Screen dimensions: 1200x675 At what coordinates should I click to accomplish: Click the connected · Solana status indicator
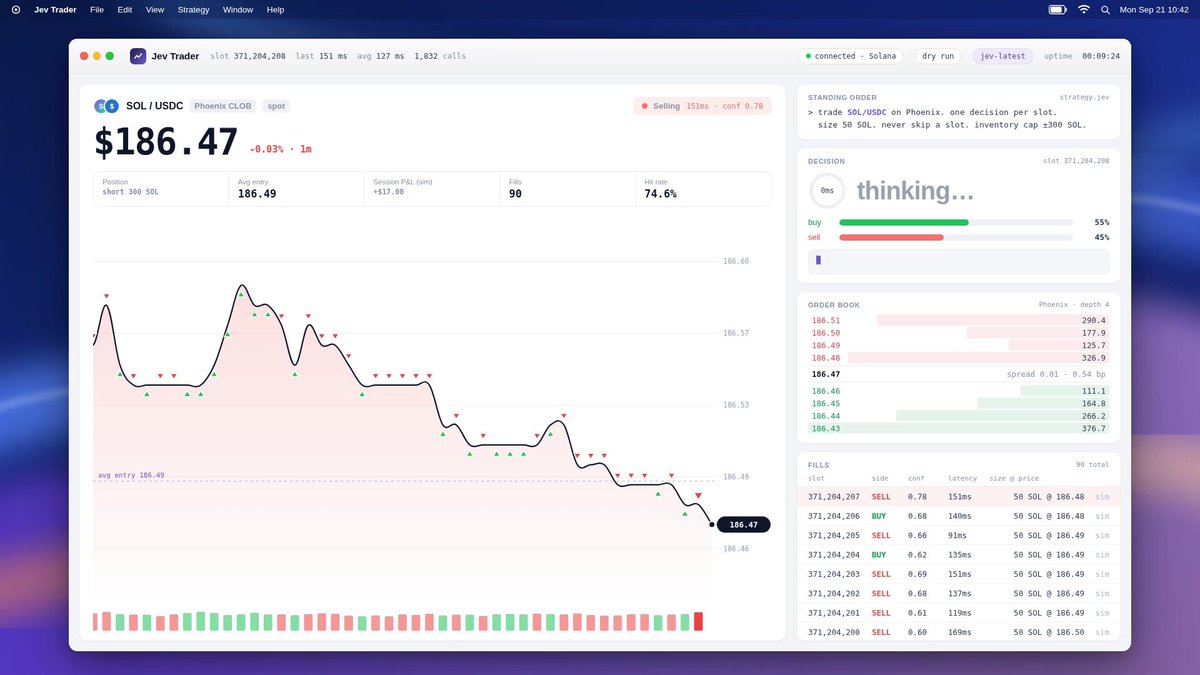click(x=851, y=56)
